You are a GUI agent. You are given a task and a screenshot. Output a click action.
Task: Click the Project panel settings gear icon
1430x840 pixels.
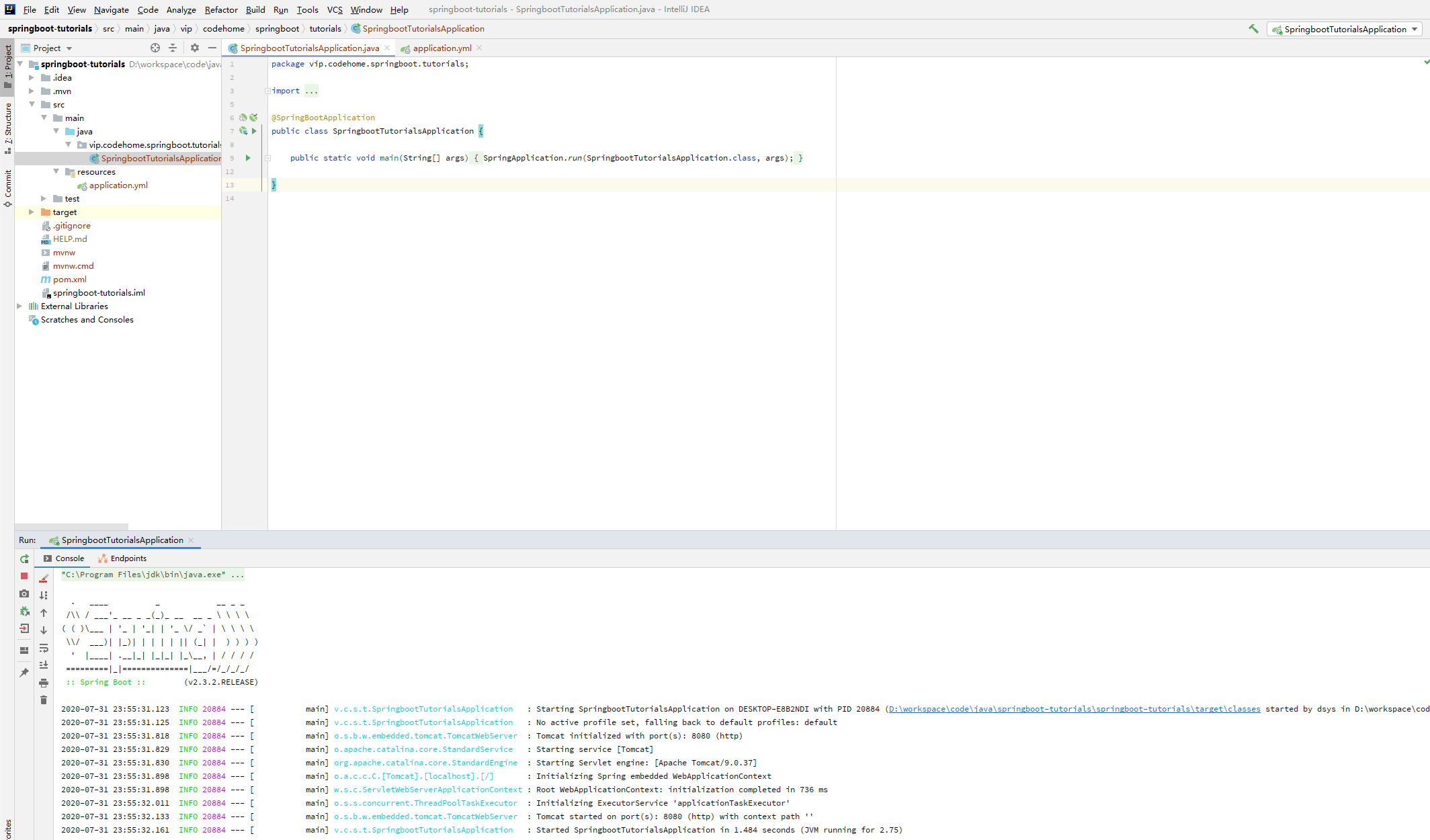pos(195,48)
